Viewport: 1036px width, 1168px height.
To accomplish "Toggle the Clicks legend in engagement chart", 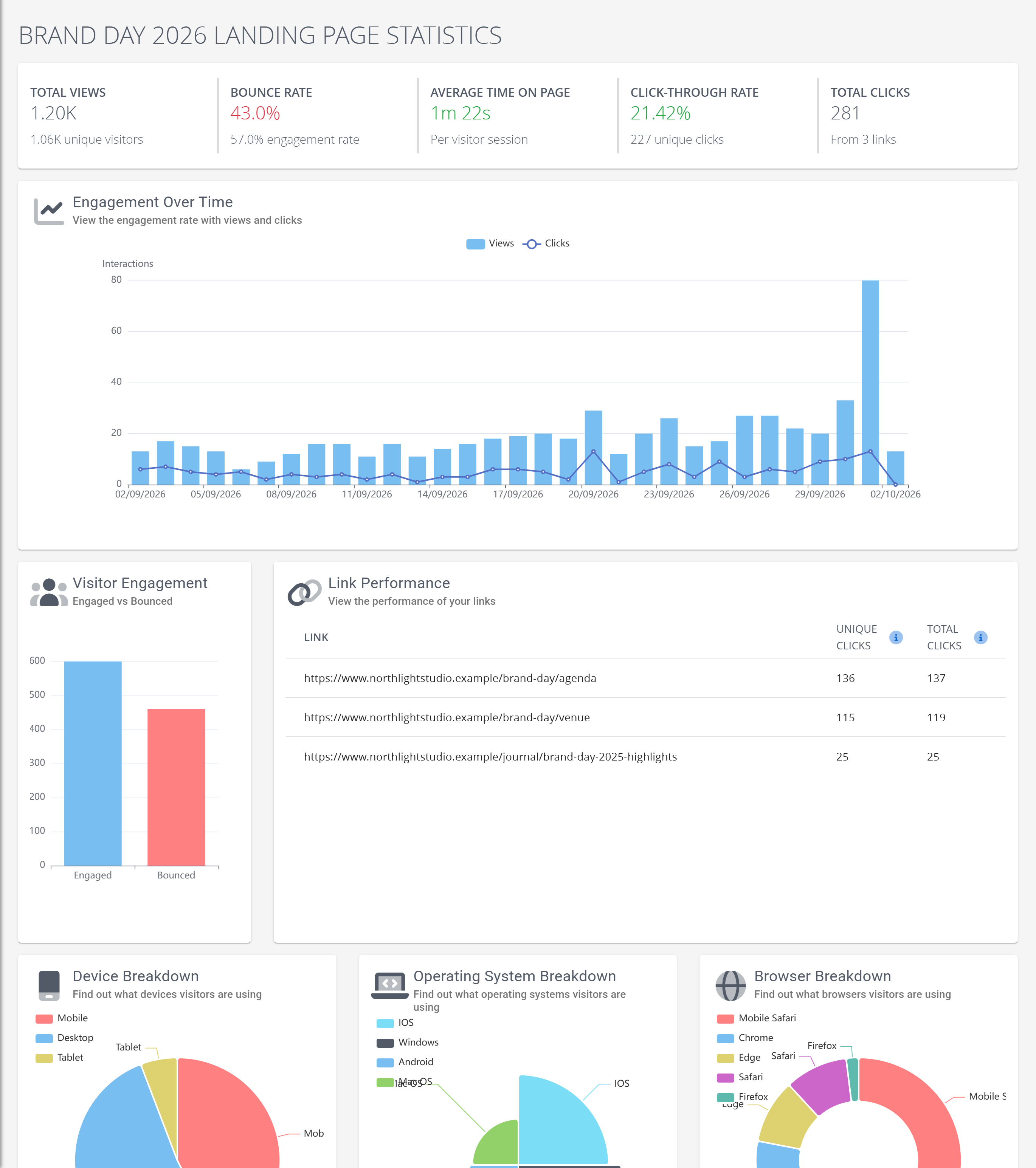I will click(546, 243).
